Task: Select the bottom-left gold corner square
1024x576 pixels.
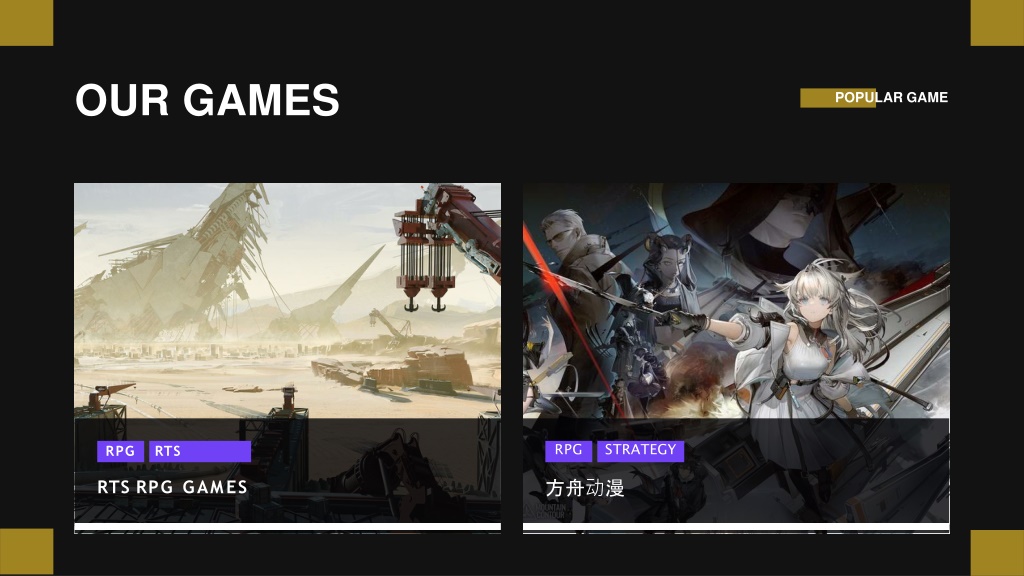Action: pos(26,552)
